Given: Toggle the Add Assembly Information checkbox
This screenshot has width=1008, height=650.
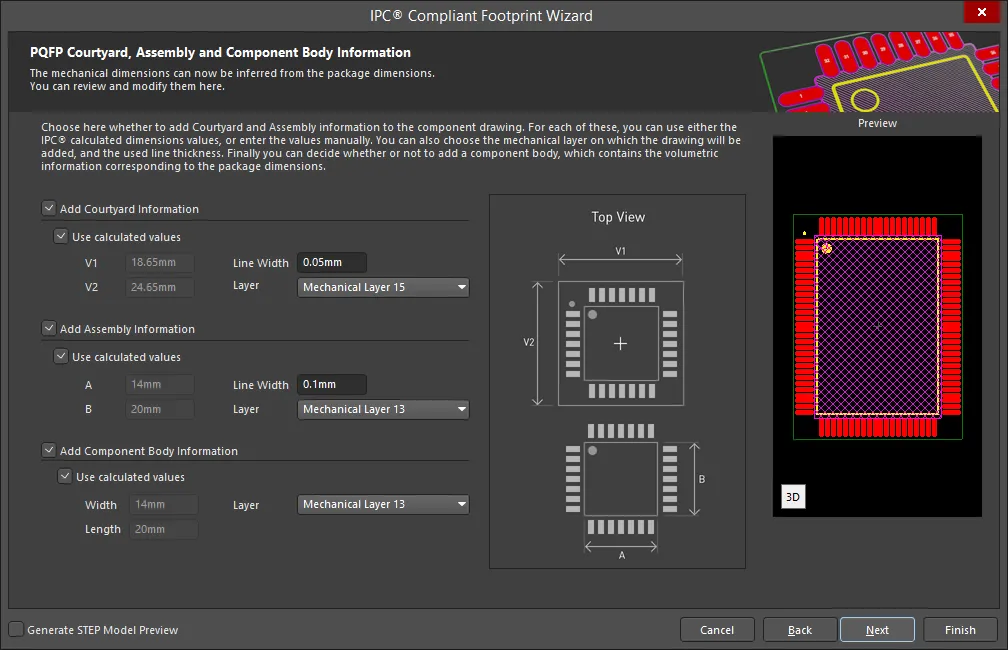Looking at the screenshot, I should click(49, 329).
